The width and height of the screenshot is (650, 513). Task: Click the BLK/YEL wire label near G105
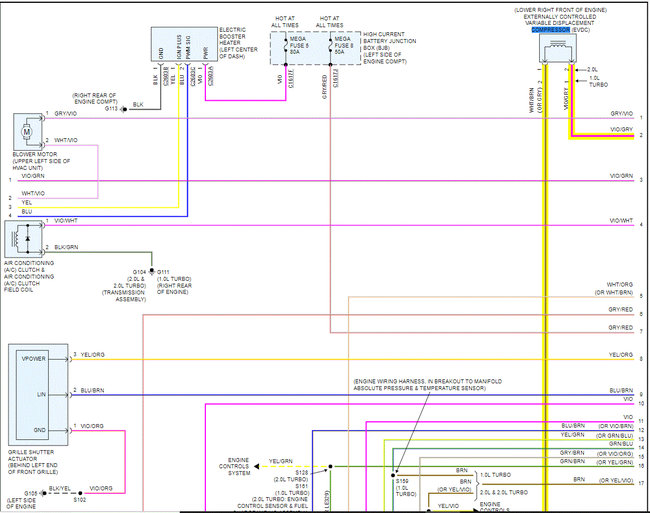(x=60, y=489)
